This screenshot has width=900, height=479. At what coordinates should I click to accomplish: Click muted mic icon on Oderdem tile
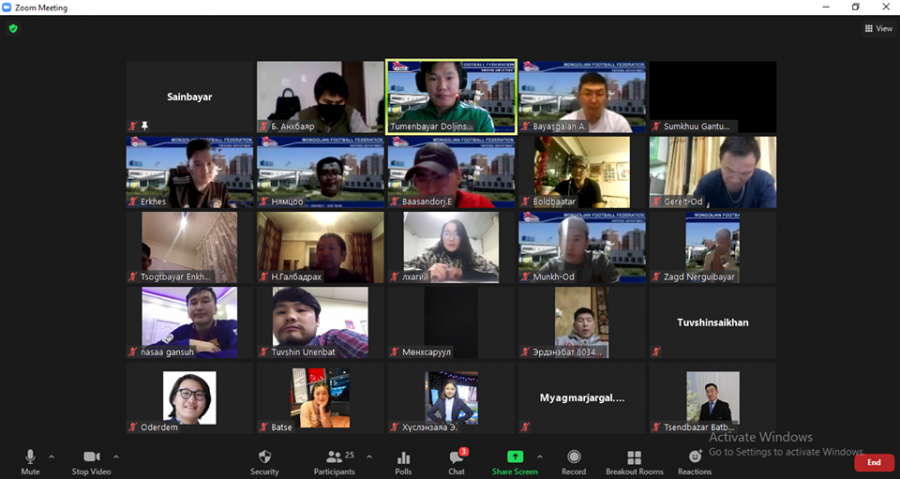point(133,427)
